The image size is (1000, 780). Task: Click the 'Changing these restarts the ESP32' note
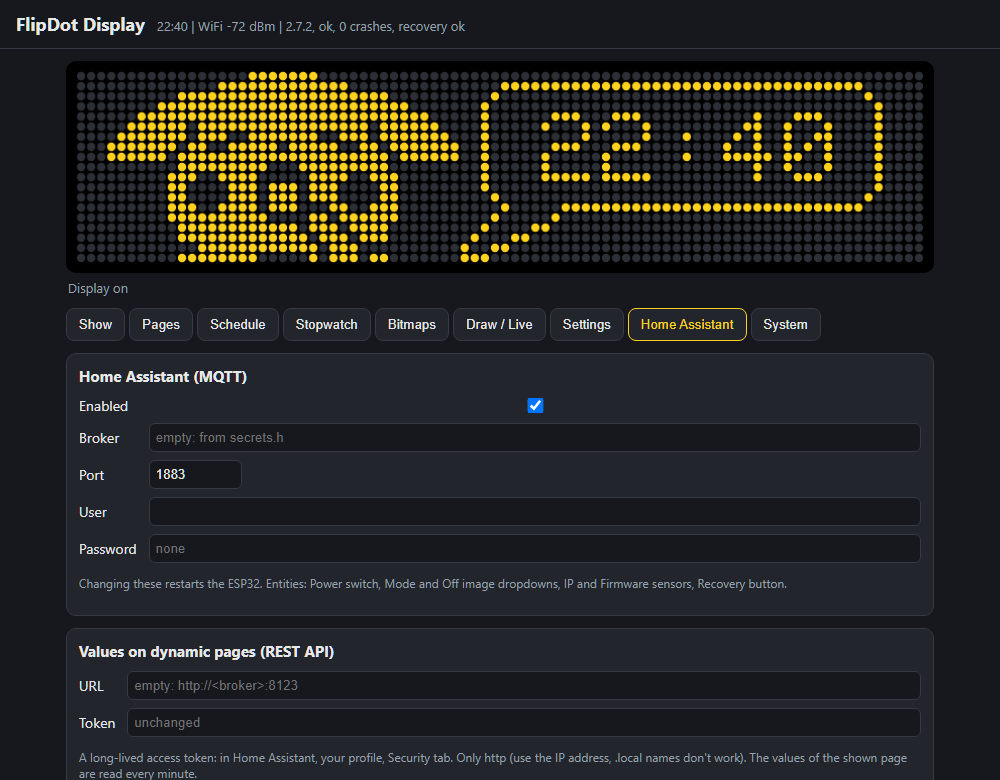[432, 584]
